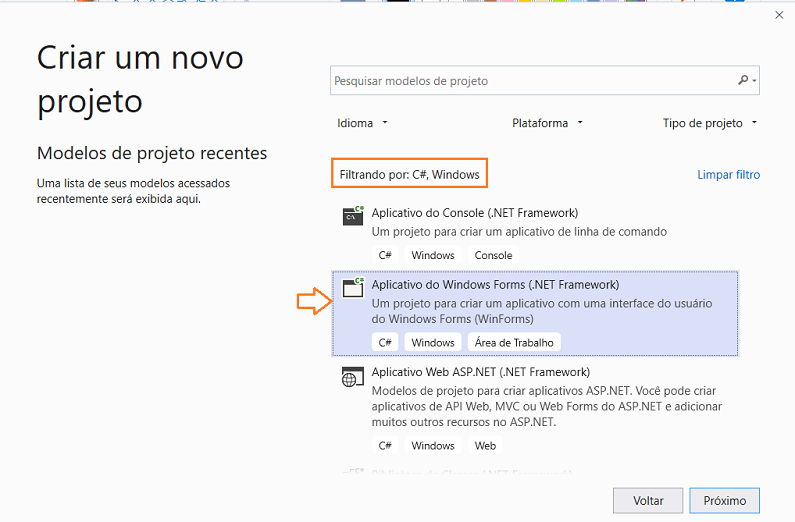795x522 pixels.
Task: Click the Windows Forms app template icon
Action: click(x=353, y=288)
